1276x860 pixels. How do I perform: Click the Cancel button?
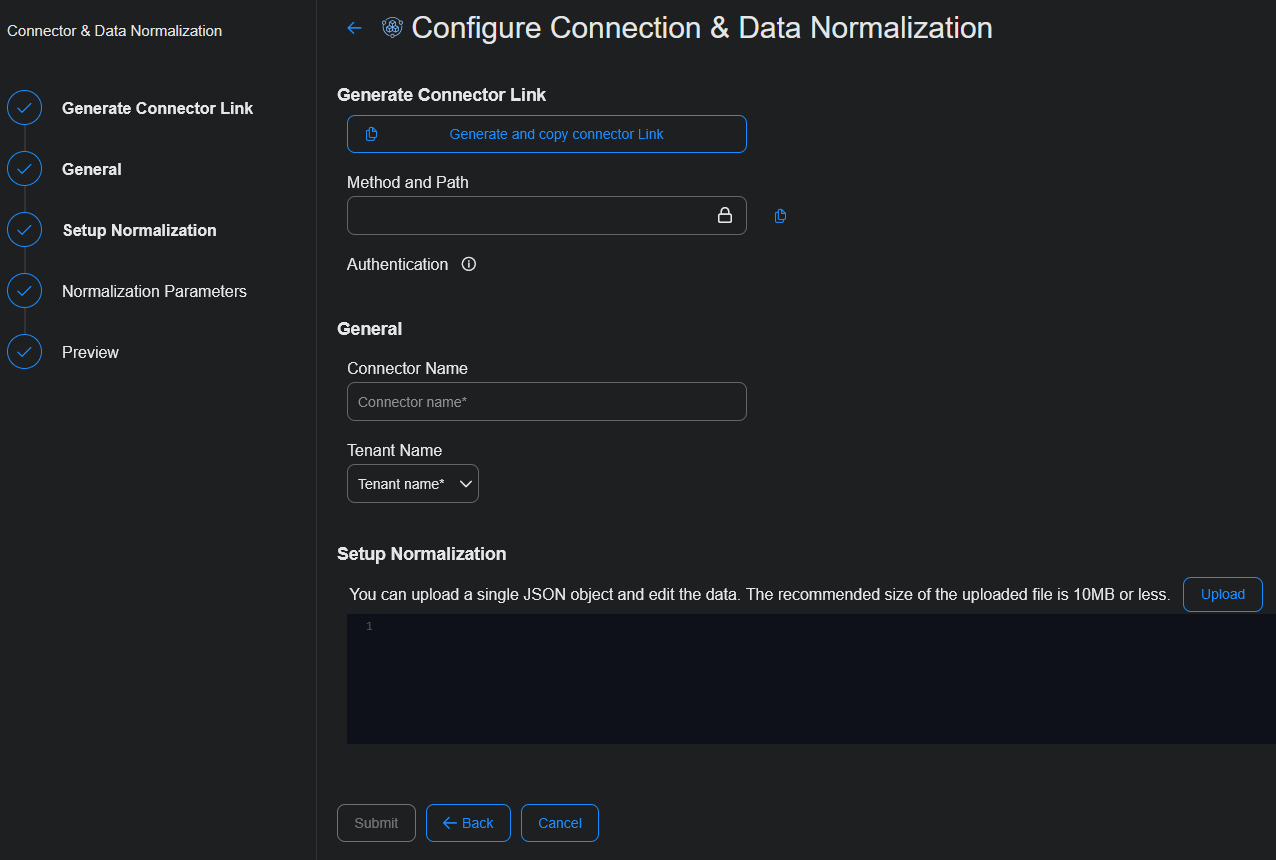[559, 823]
